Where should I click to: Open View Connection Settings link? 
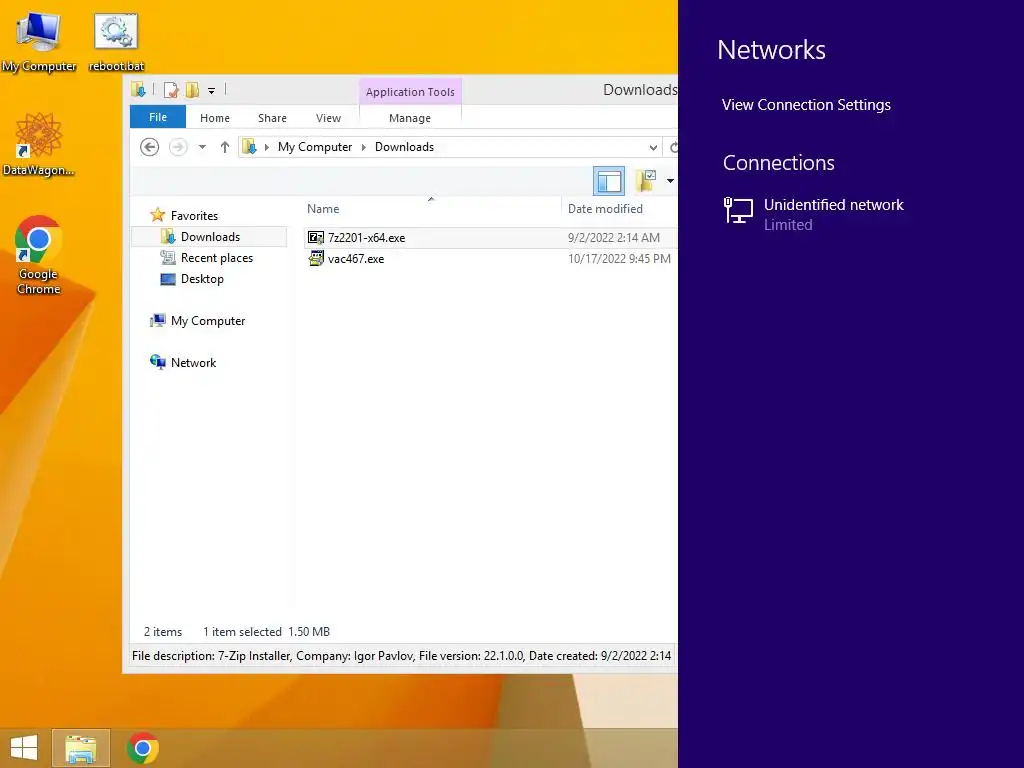[806, 104]
